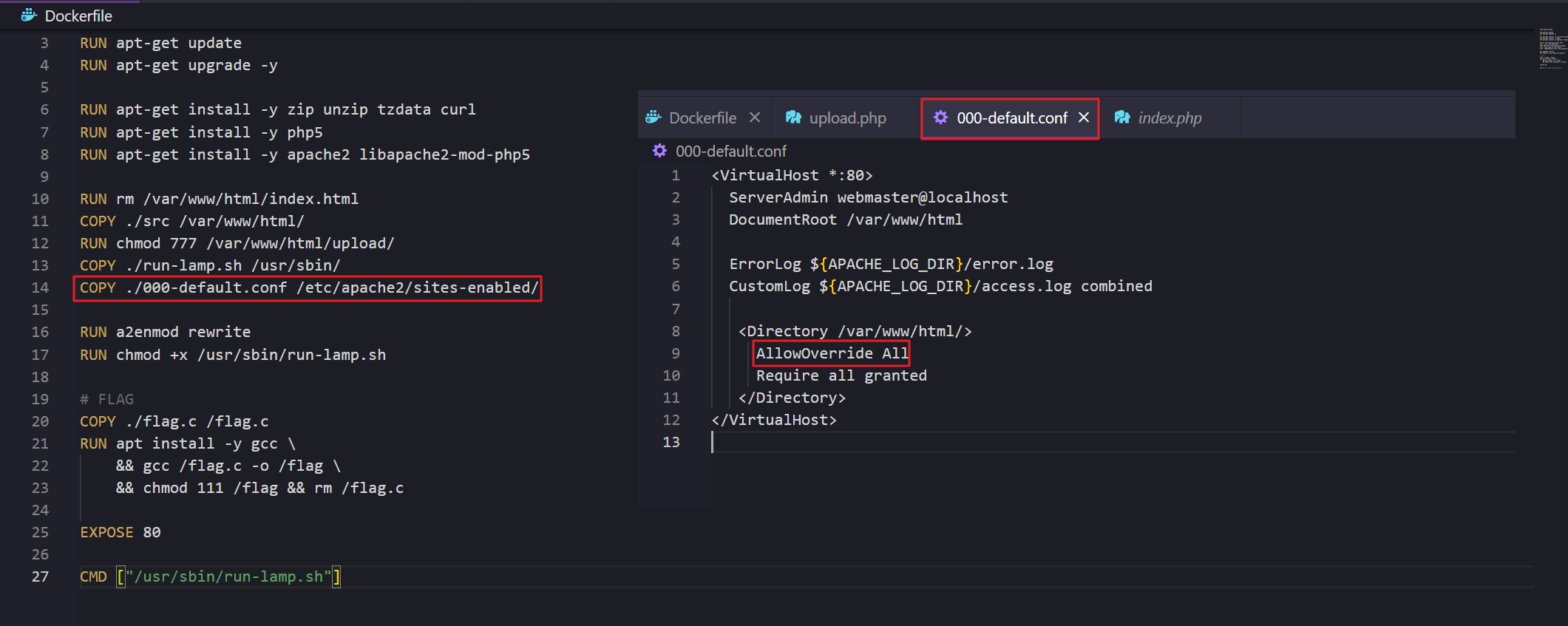
Task: Click line number 13 in the conf file gutter
Action: 671,442
